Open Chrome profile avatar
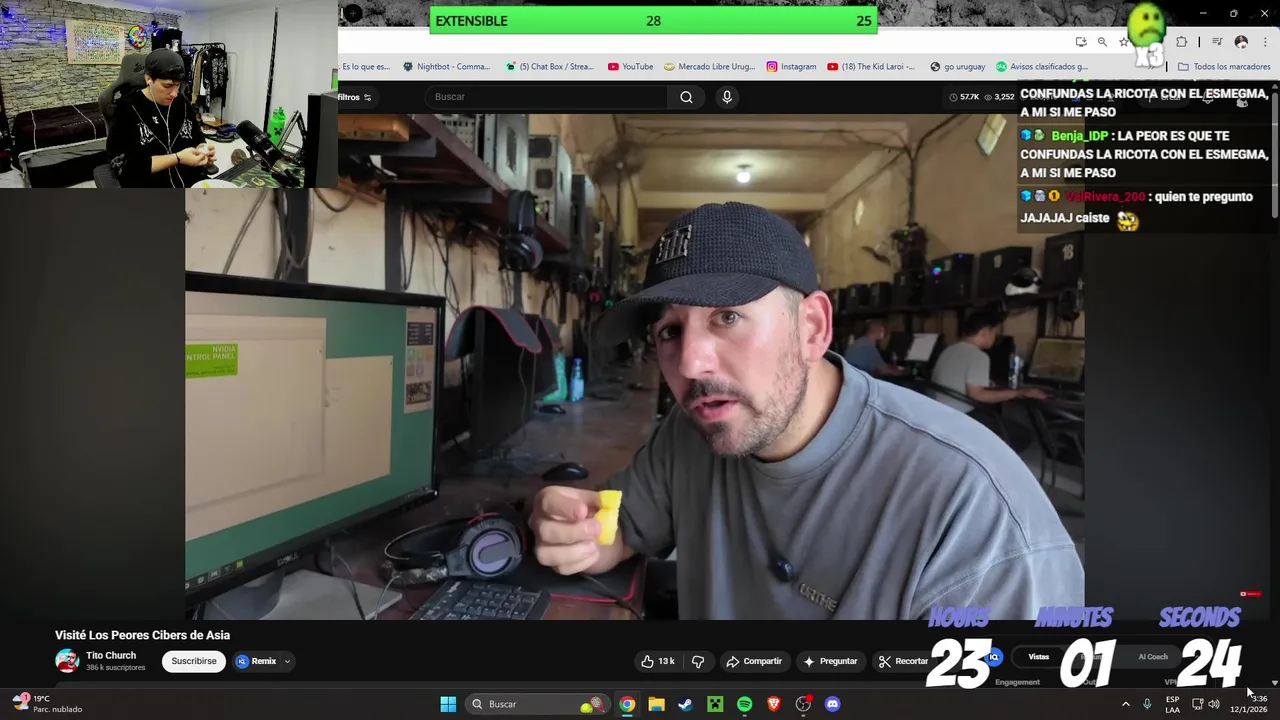 pos(1241,42)
